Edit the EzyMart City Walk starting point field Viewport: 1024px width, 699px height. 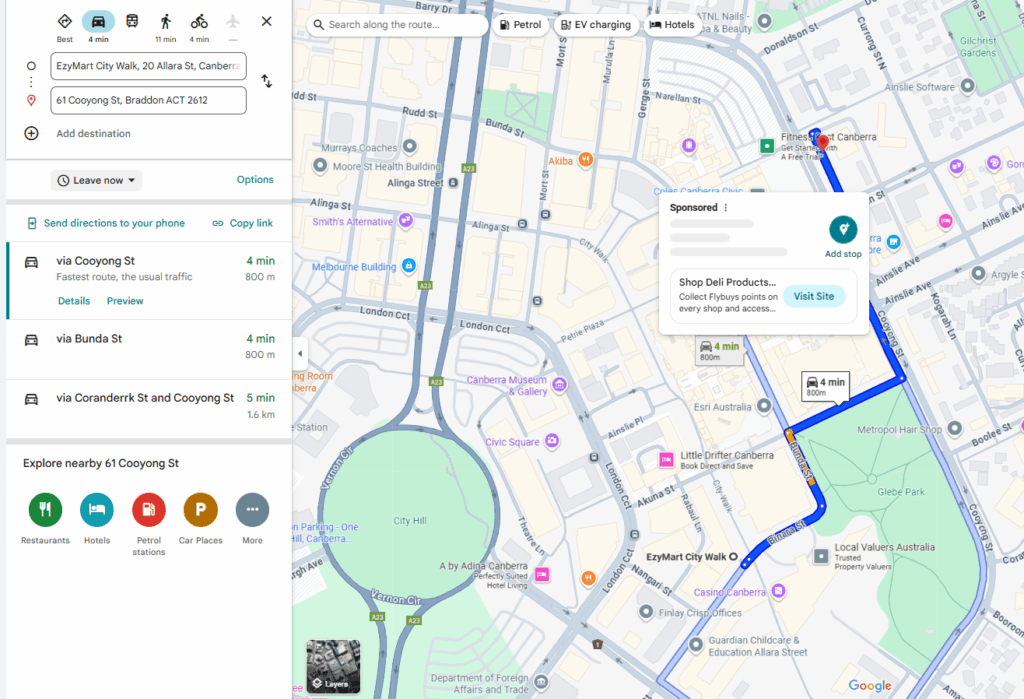148,66
